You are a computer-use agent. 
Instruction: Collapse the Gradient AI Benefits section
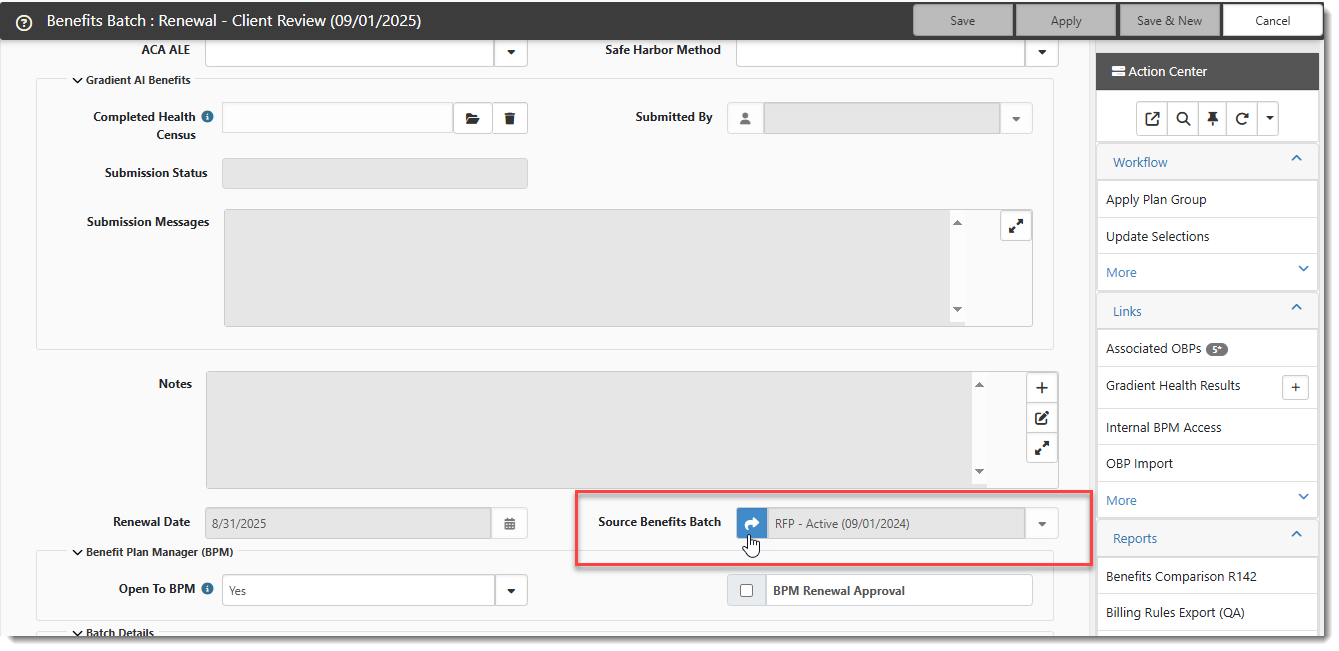pyautogui.click(x=77, y=80)
